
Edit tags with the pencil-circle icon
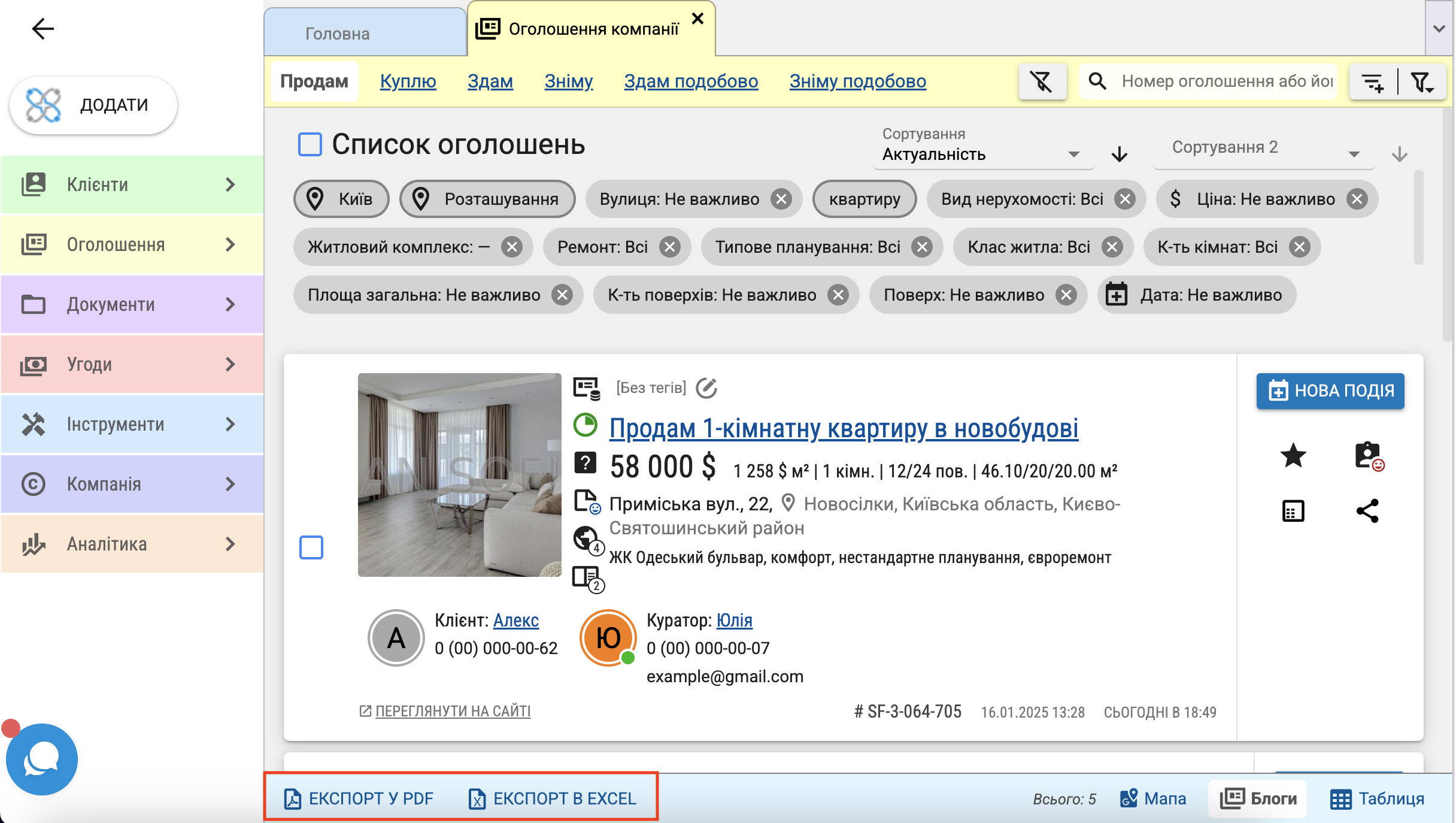pos(706,388)
